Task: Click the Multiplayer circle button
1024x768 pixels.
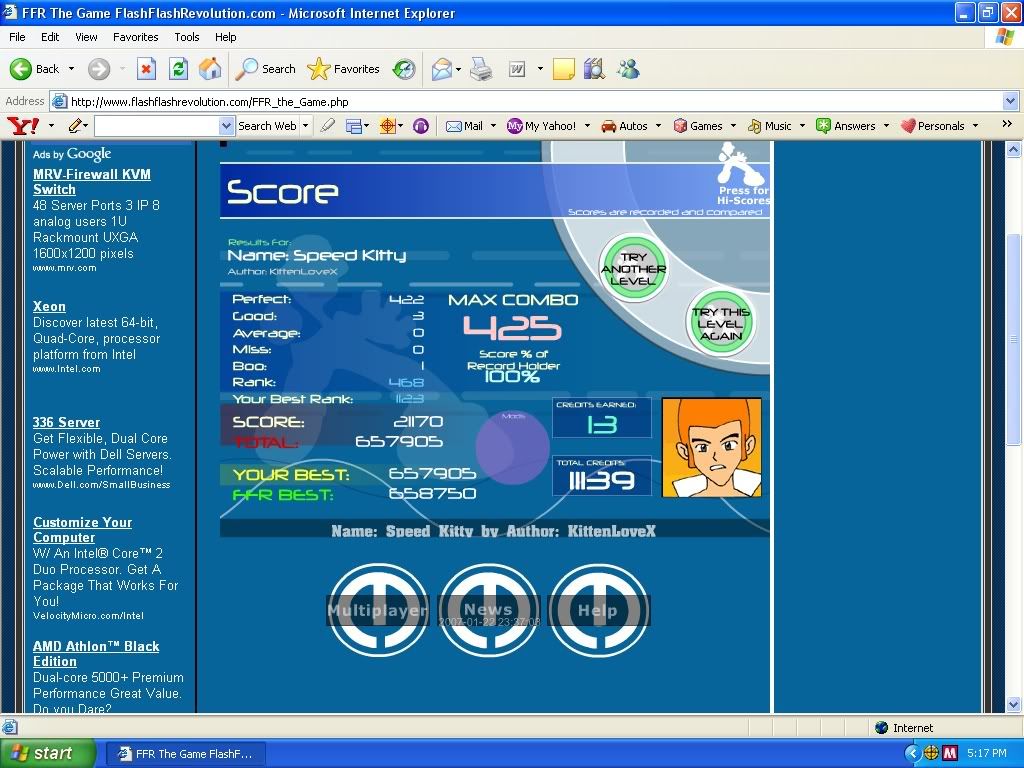Action: pyautogui.click(x=379, y=610)
